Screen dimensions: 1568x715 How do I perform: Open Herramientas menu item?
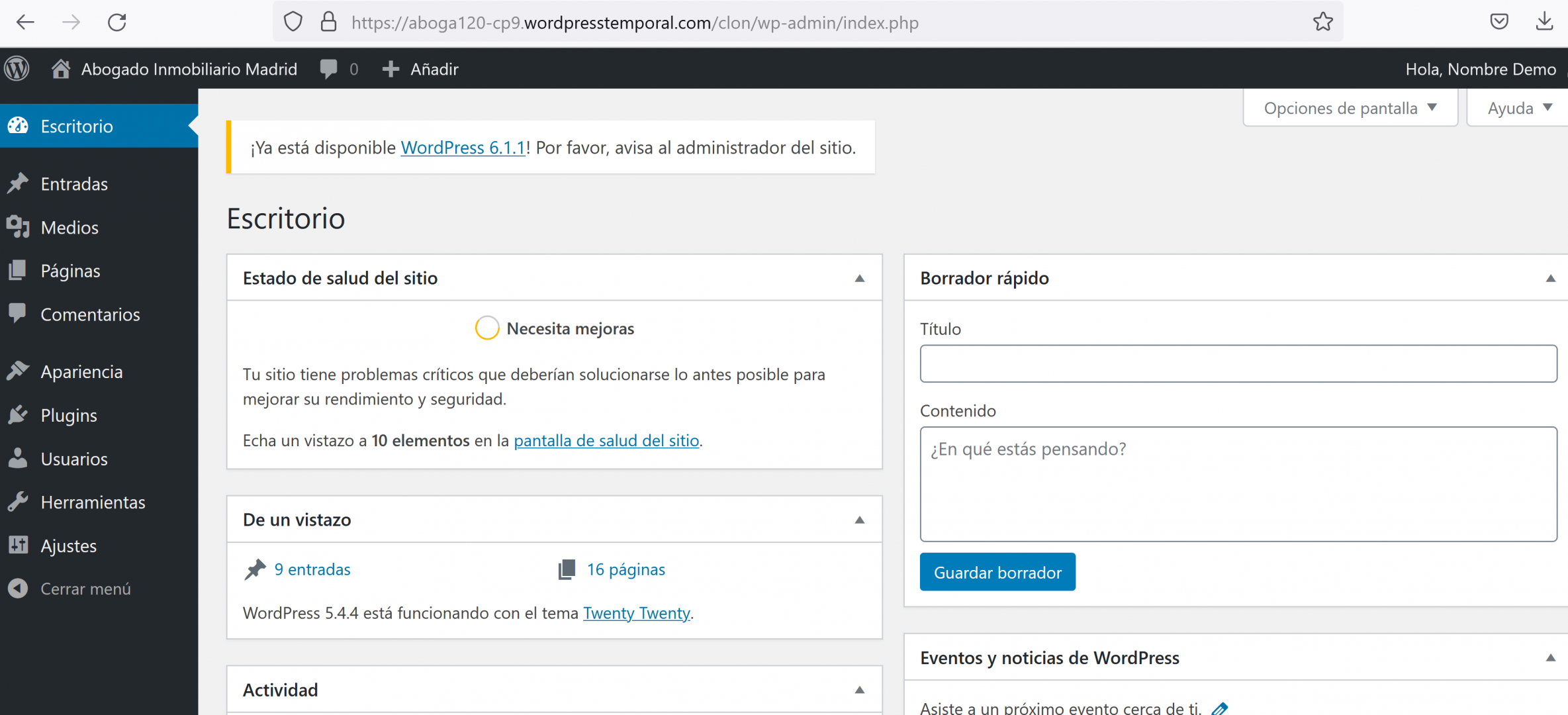99,502
